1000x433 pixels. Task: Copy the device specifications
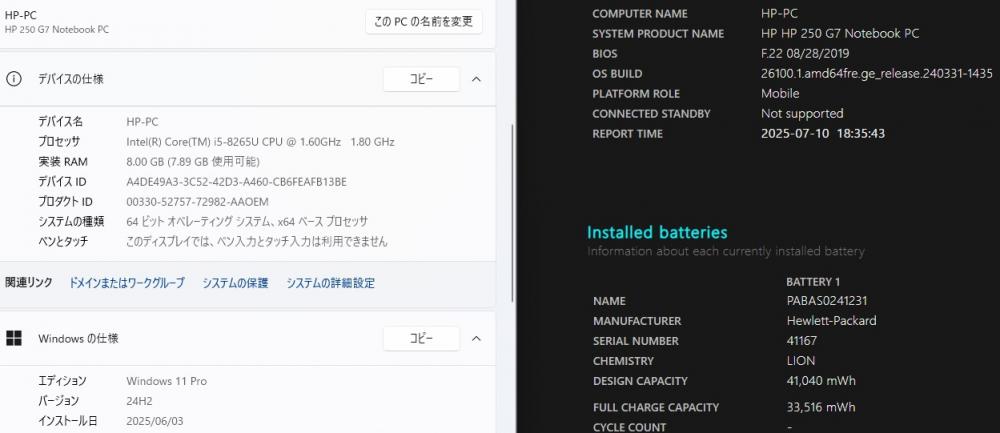coord(421,79)
